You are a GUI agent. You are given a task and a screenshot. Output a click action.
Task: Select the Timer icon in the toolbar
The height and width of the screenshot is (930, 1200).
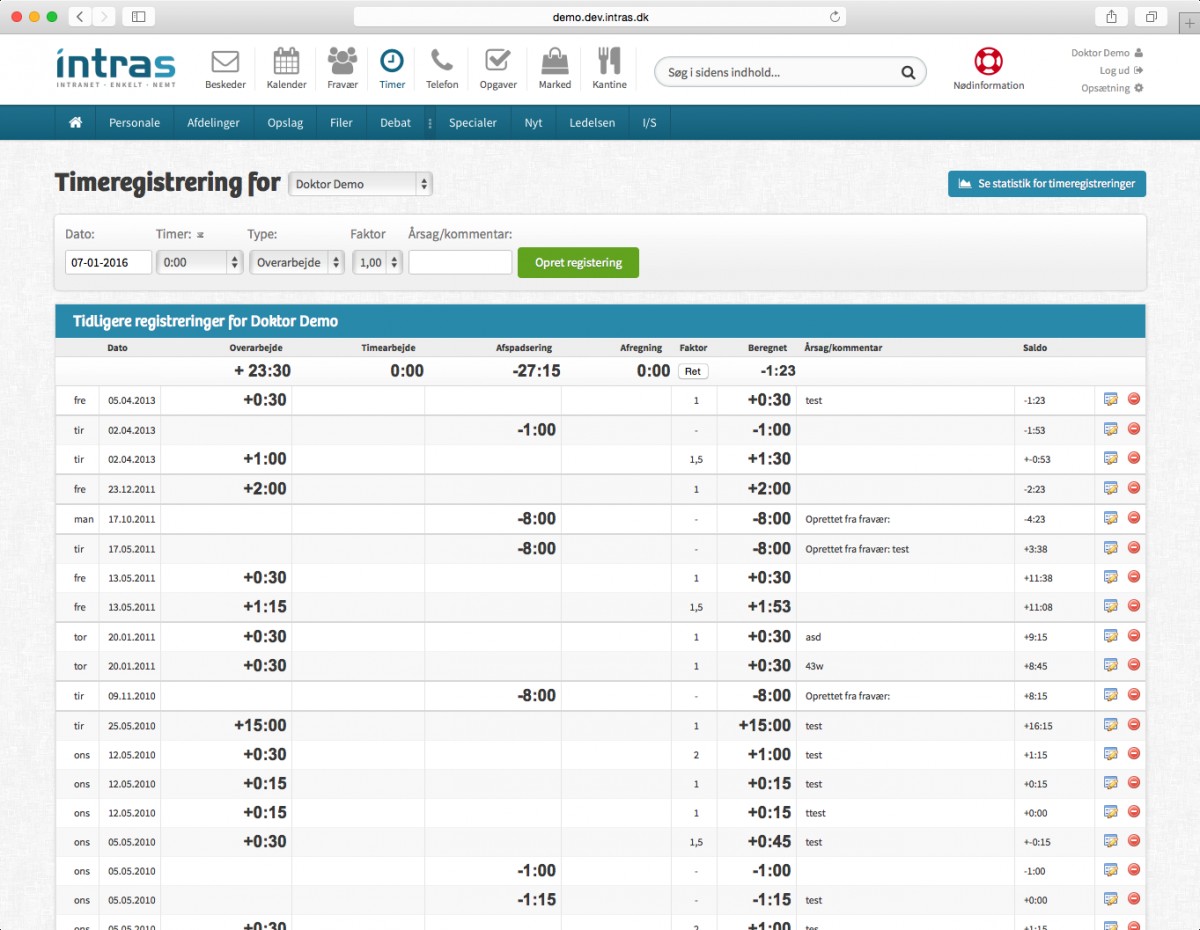click(391, 66)
